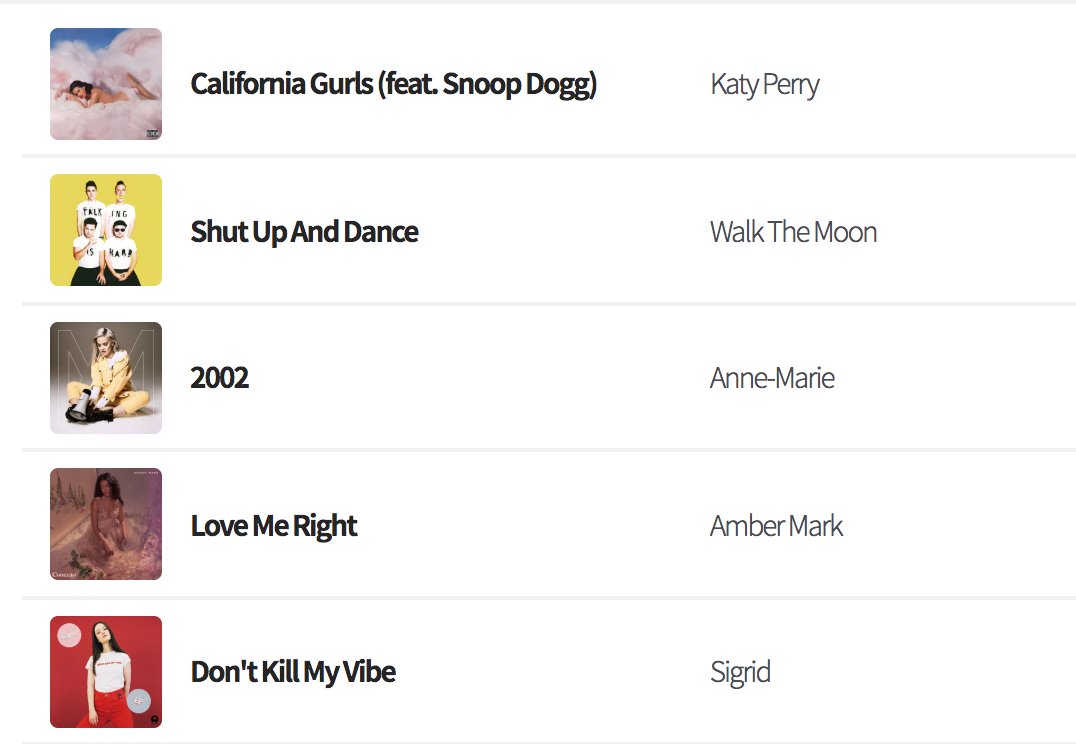Image resolution: width=1076 pixels, height=744 pixels.
Task: Open the California Gurls album cover
Action: tap(106, 84)
